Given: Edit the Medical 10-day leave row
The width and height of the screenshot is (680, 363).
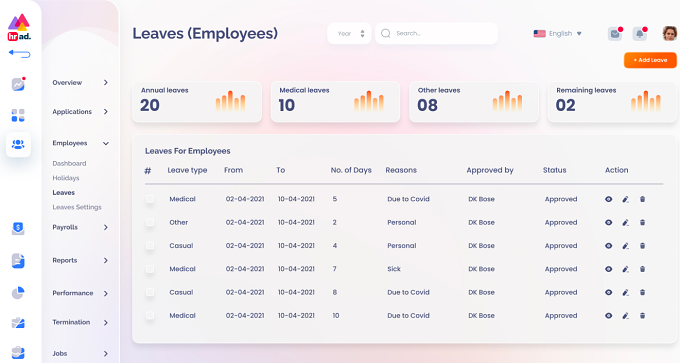Looking at the screenshot, I should point(625,316).
